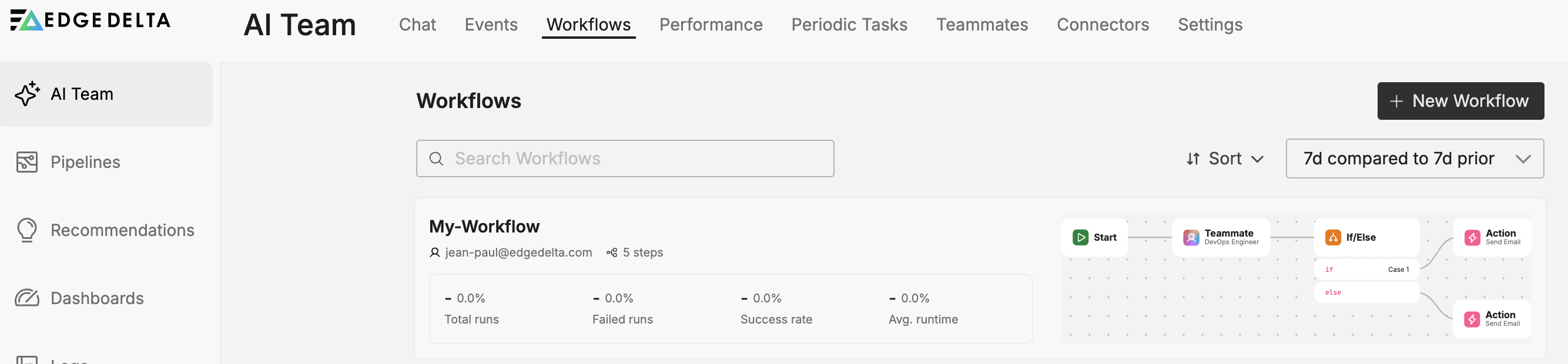Click the Edge Delta logo
1568x364 pixels.
click(90, 20)
